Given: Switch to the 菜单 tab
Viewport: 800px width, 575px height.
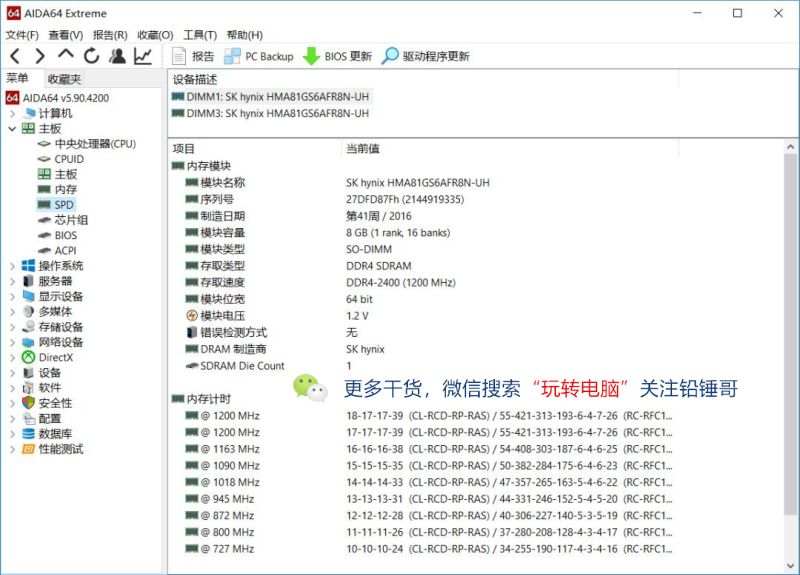Looking at the screenshot, I should 17,78.
